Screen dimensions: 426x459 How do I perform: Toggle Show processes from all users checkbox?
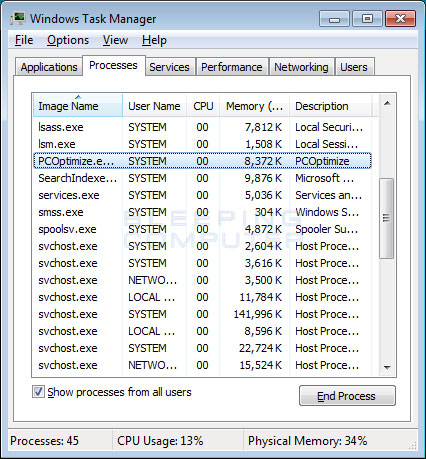pyautogui.click(x=38, y=392)
